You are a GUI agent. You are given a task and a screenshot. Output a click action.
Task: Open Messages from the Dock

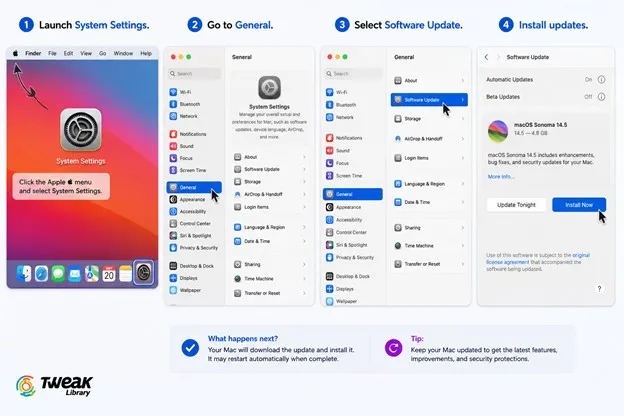tap(58, 273)
